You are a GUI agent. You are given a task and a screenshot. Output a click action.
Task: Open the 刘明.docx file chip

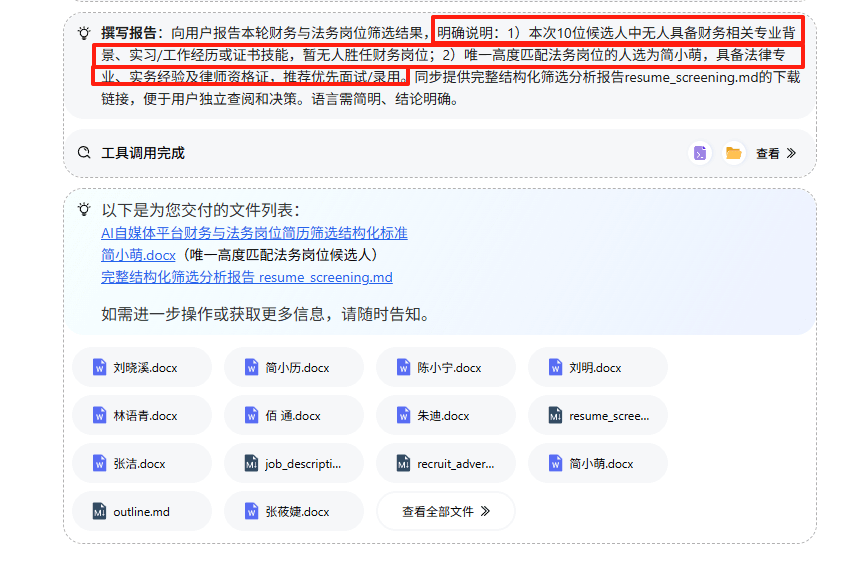pyautogui.click(x=598, y=368)
